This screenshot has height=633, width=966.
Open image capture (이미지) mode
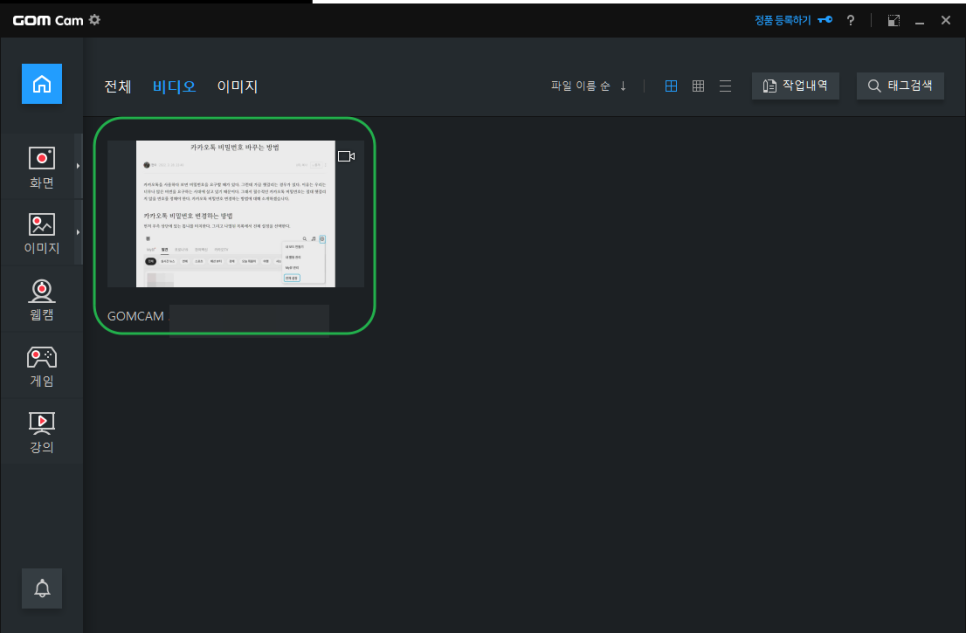41,233
